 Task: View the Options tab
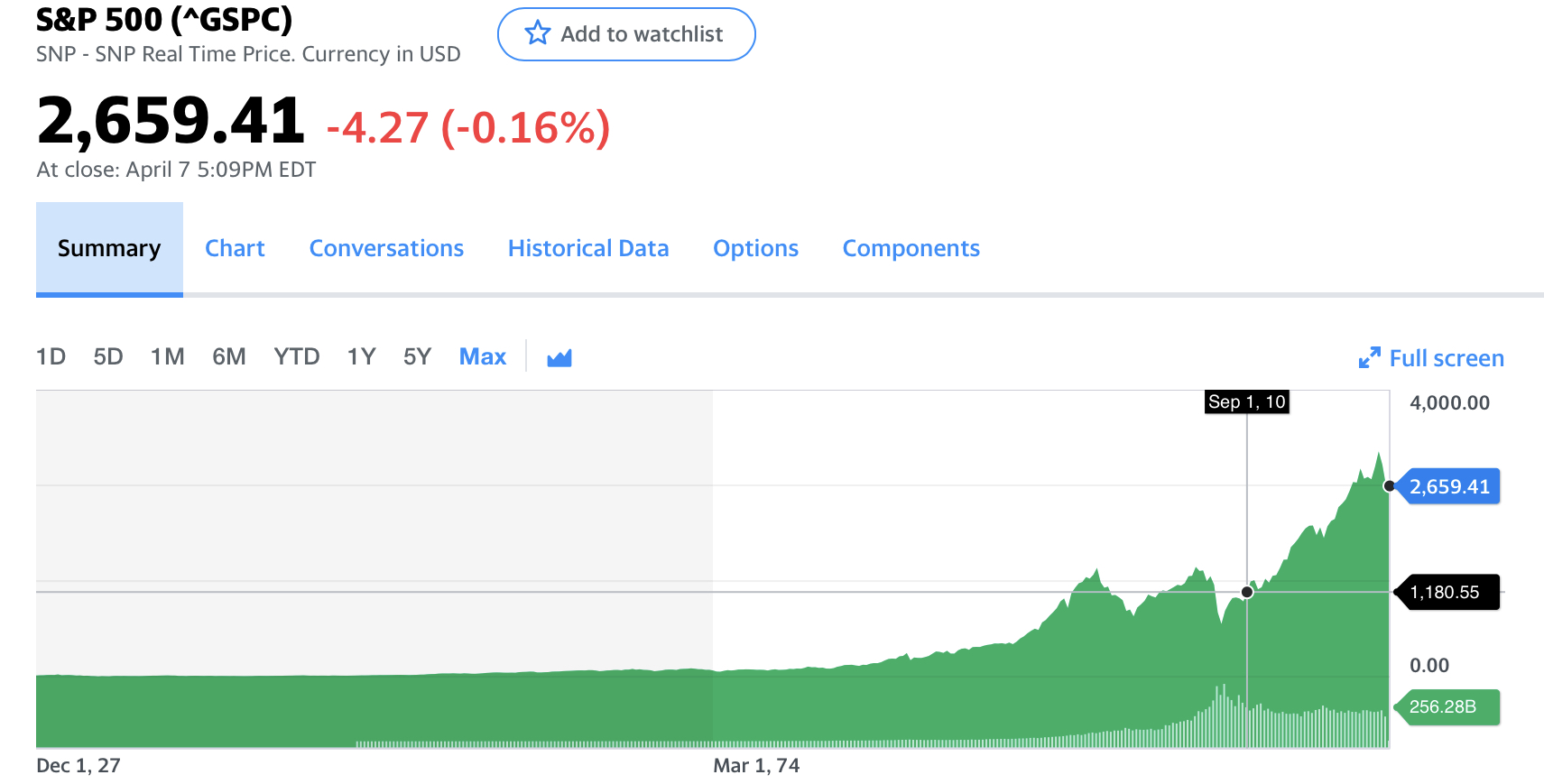pyautogui.click(x=755, y=248)
